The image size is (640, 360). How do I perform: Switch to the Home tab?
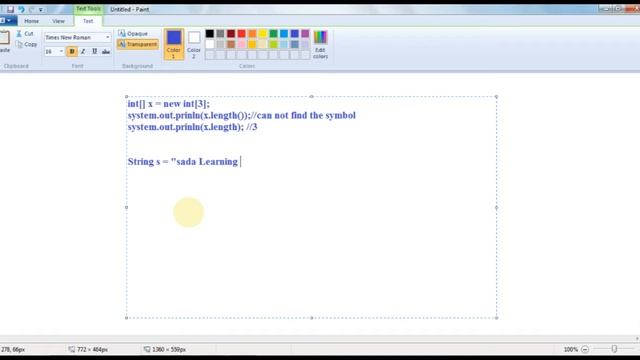(x=31, y=21)
